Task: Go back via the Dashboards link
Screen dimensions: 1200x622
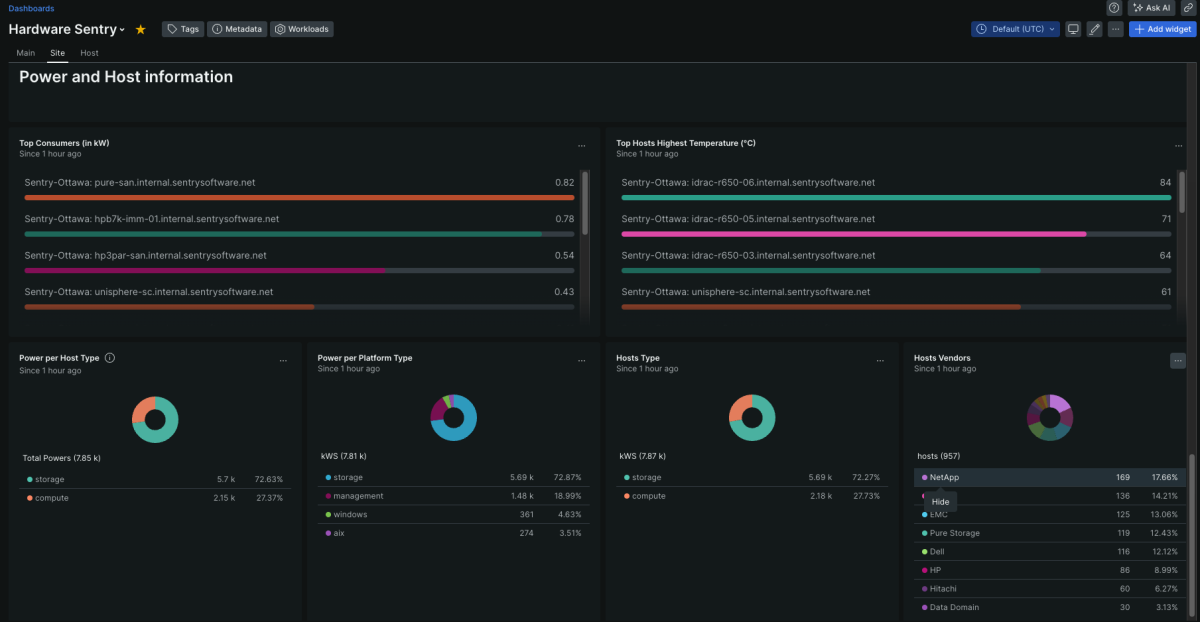Action: click(30, 8)
